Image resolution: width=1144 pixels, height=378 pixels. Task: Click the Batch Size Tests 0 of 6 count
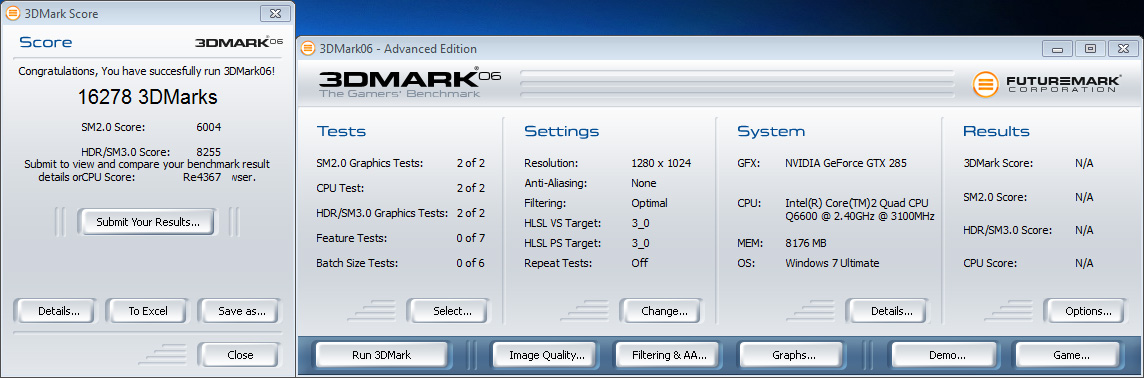471,263
